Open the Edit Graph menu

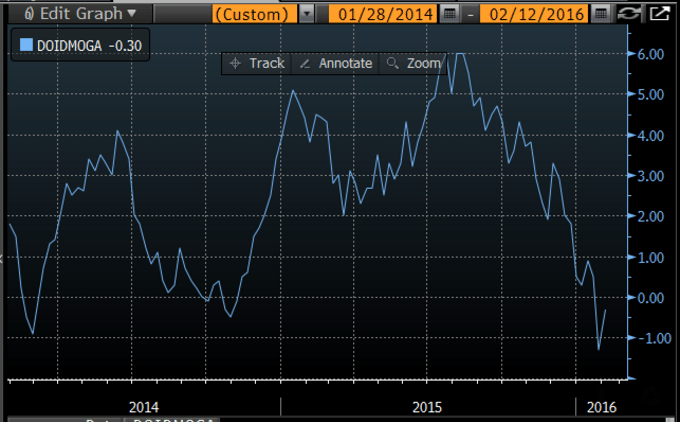[80, 14]
